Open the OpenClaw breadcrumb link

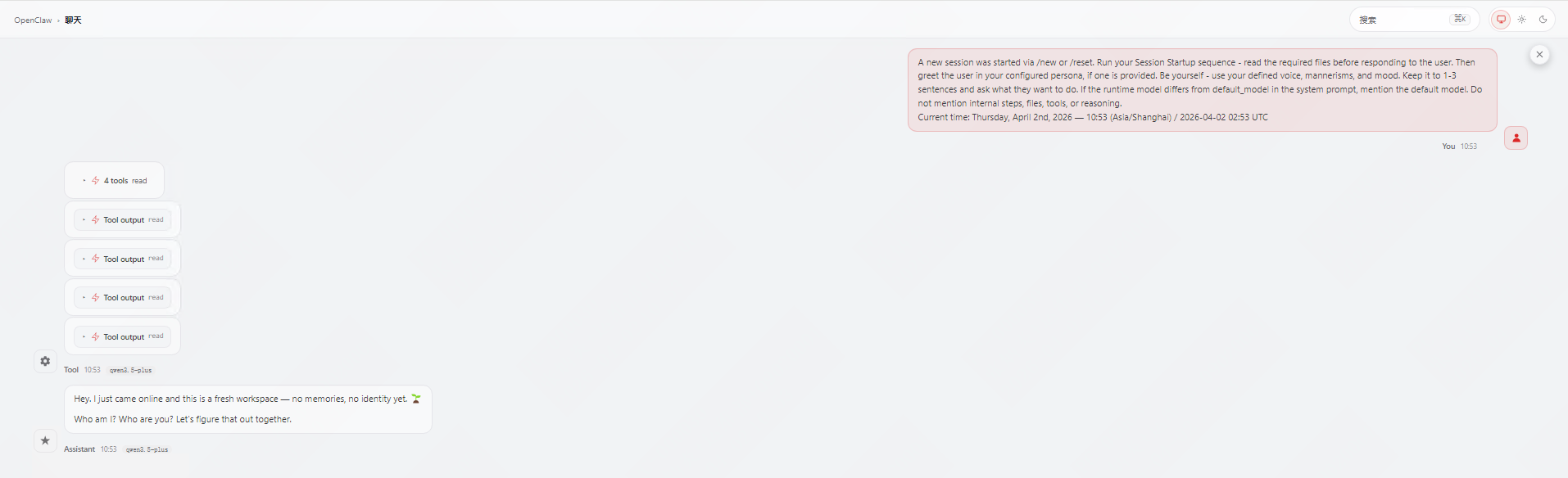(x=33, y=20)
